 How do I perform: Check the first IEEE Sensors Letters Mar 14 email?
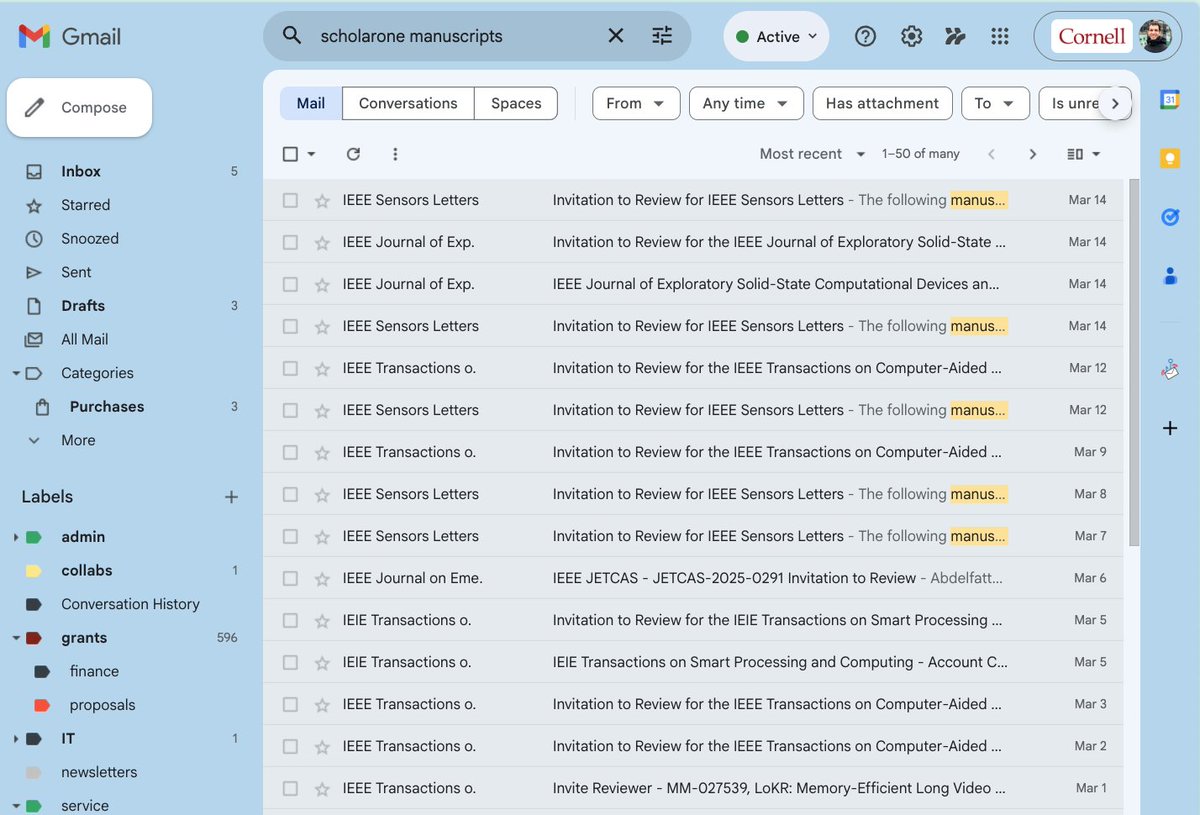290,200
